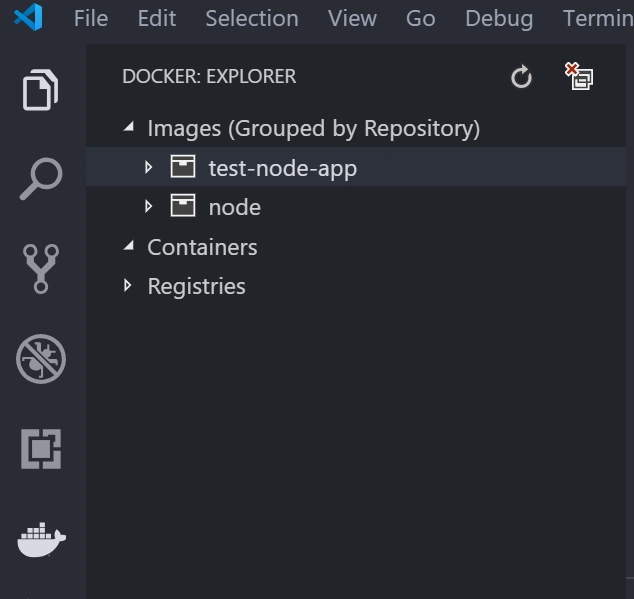Open the Extensions view icon
Viewport: 634px width, 599px height.
(41, 449)
